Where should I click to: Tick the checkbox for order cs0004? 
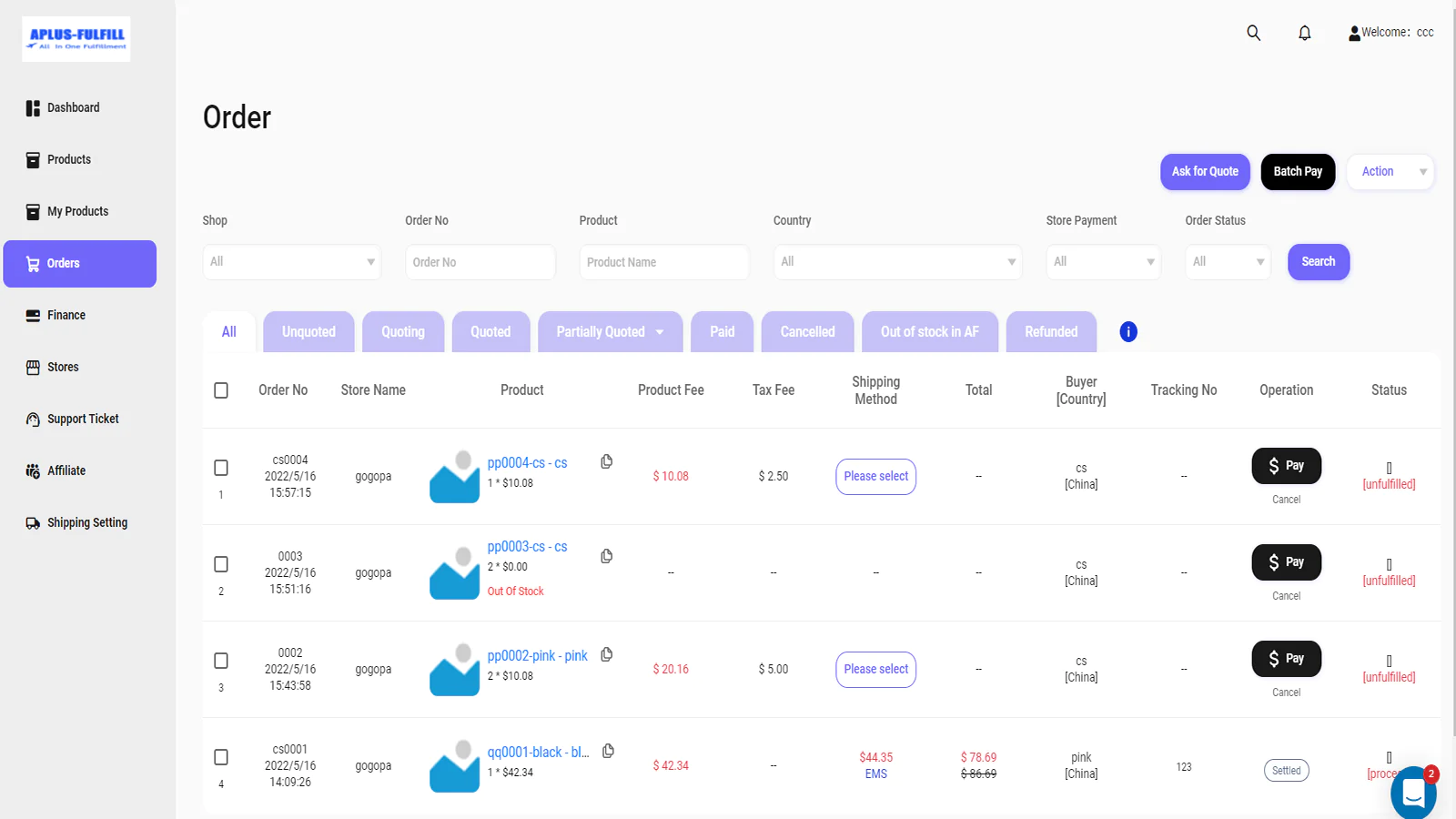tap(221, 468)
